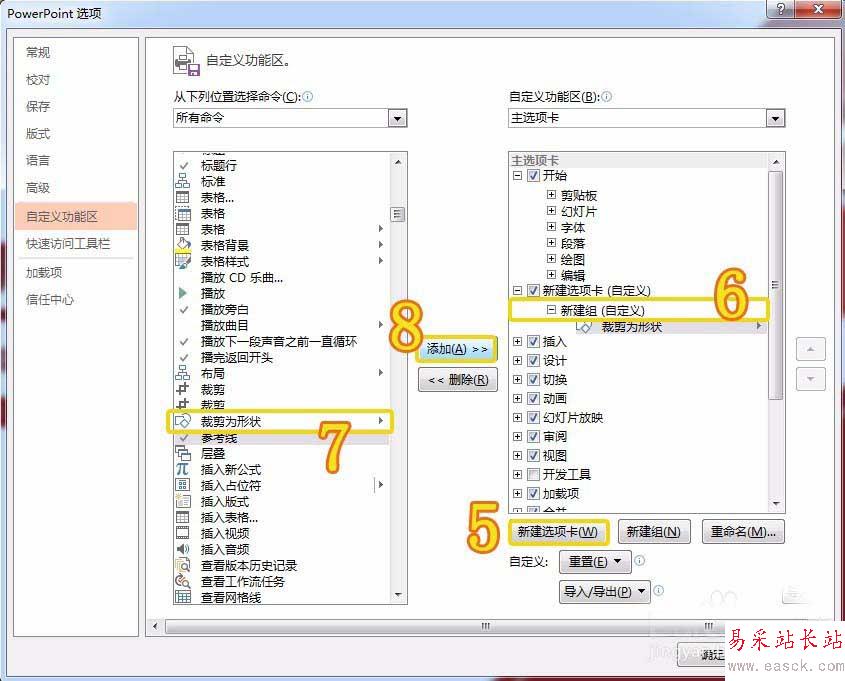845x681 pixels.
Task: Open 信任中心 category
Action: [50, 300]
